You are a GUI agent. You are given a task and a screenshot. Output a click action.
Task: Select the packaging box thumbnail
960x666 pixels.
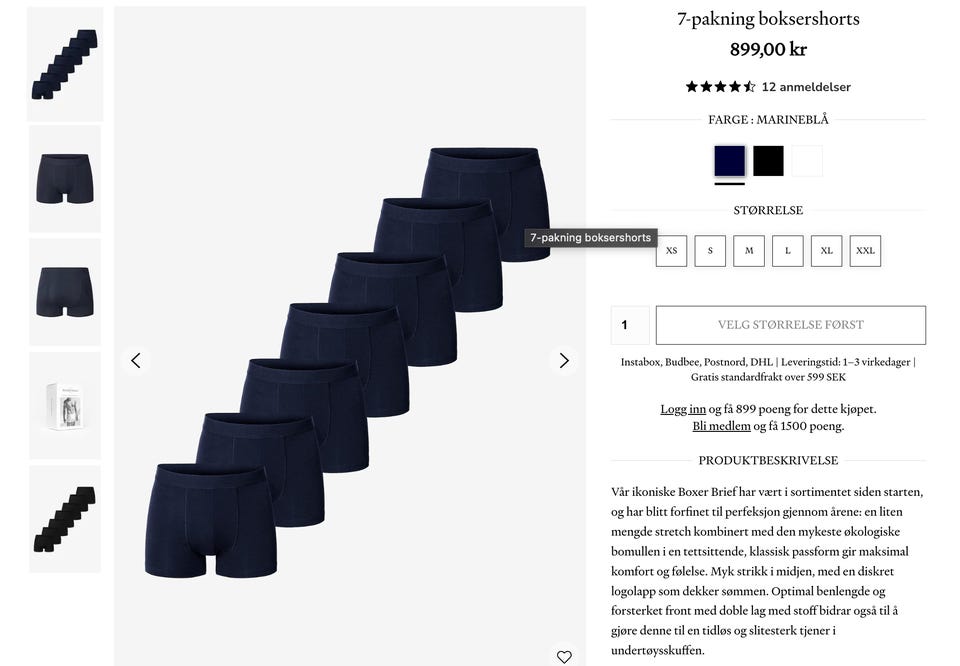[x=65, y=406]
